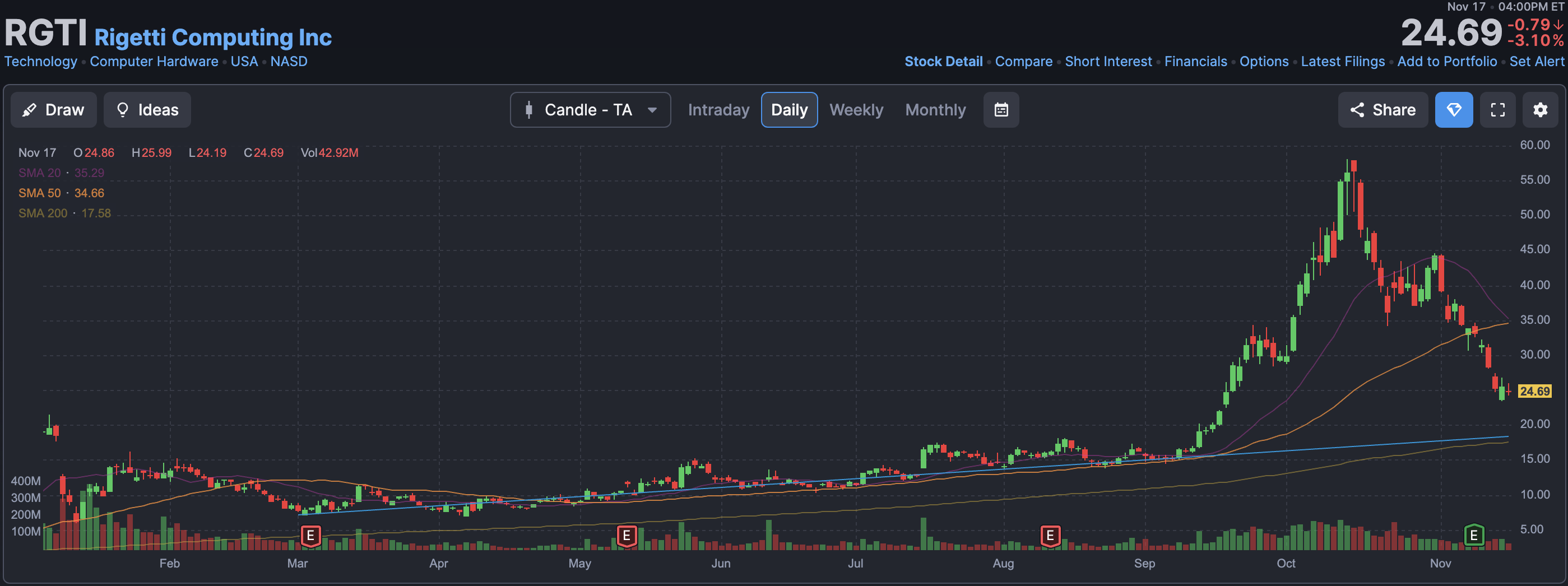Share this chart
Viewport: 1568px width, 586px height.
[1383, 110]
